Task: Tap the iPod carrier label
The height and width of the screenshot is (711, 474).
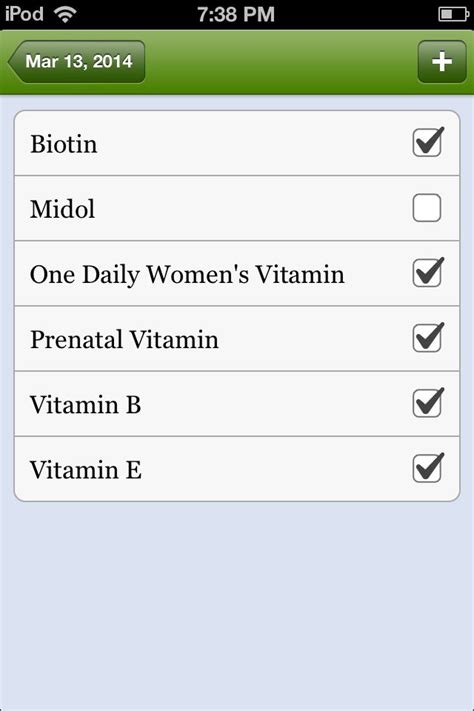Action: point(24,14)
